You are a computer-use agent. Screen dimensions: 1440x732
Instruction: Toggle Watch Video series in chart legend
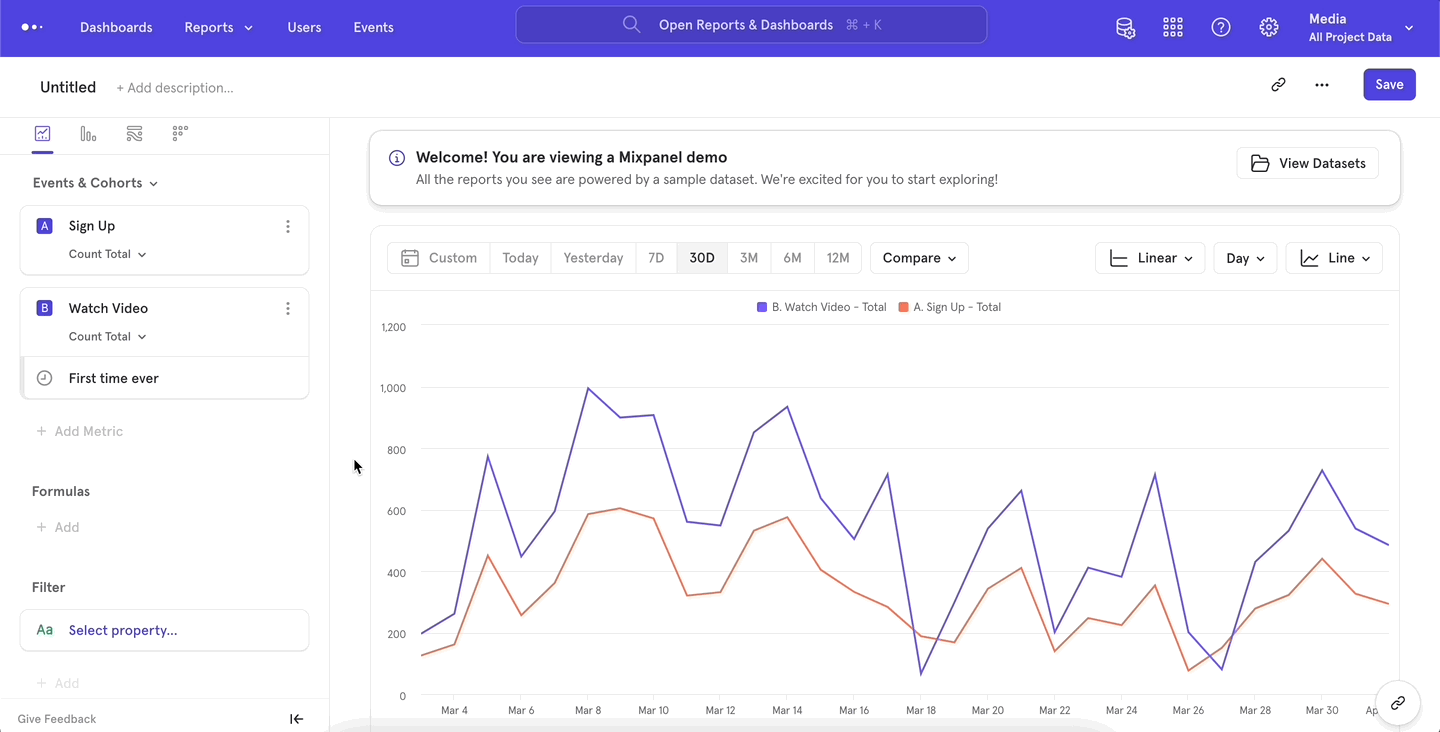click(822, 307)
